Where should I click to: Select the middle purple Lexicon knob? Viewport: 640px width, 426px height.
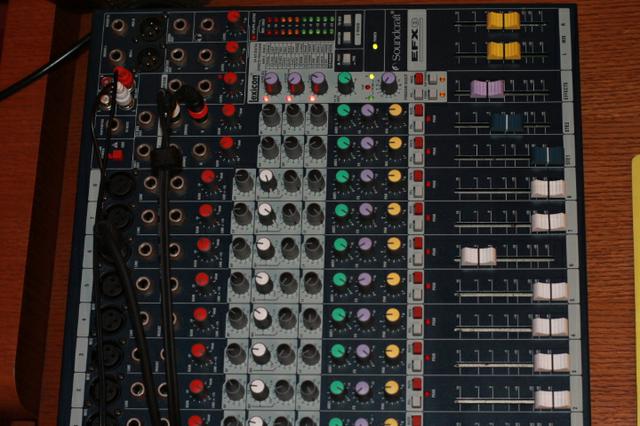click(x=296, y=83)
